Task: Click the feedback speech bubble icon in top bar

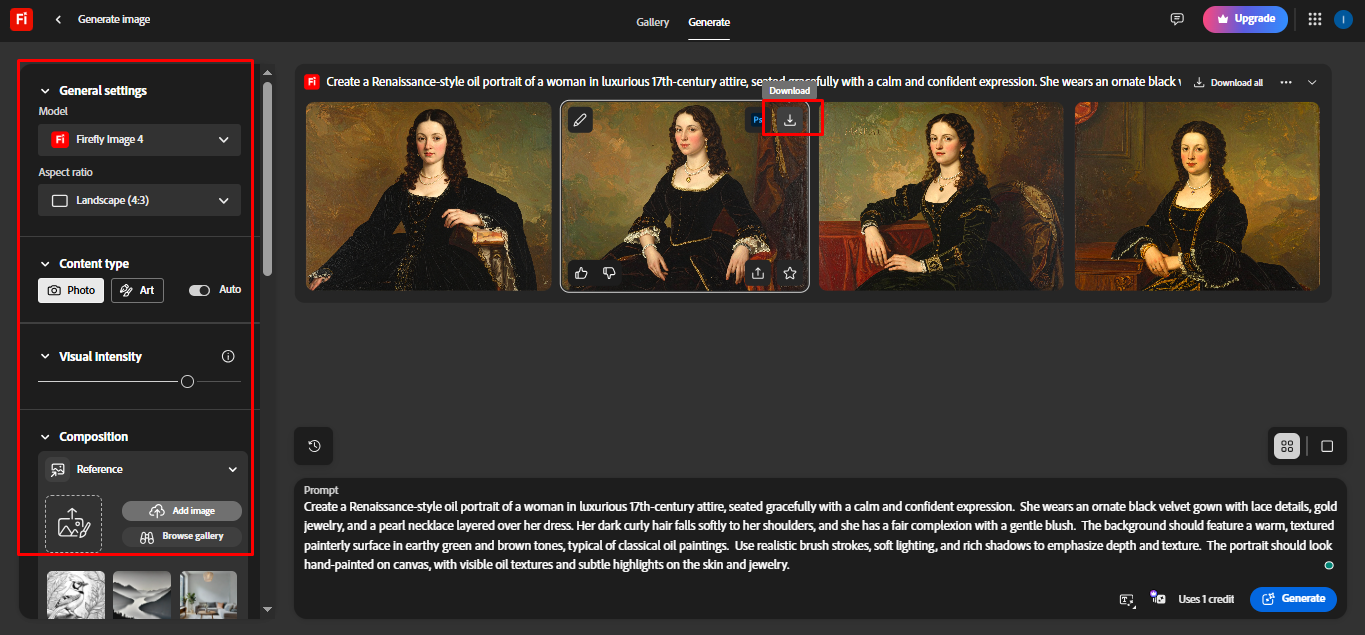Action: 1176,18
